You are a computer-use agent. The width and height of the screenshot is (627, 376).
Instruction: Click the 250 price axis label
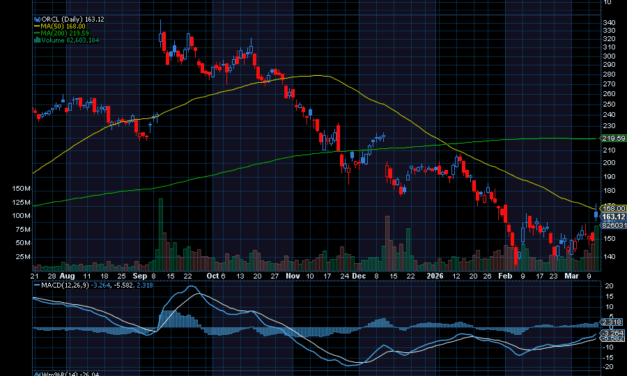(609, 104)
